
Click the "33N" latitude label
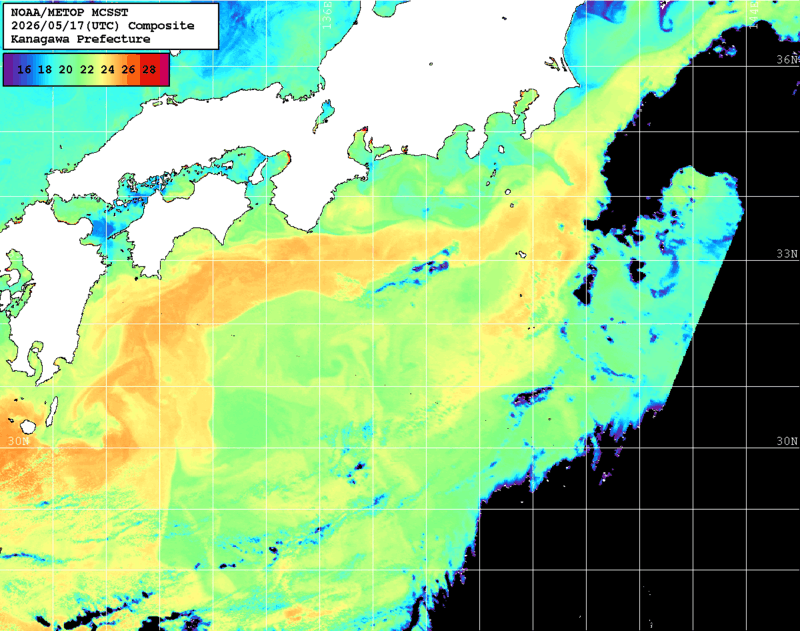(x=787, y=254)
